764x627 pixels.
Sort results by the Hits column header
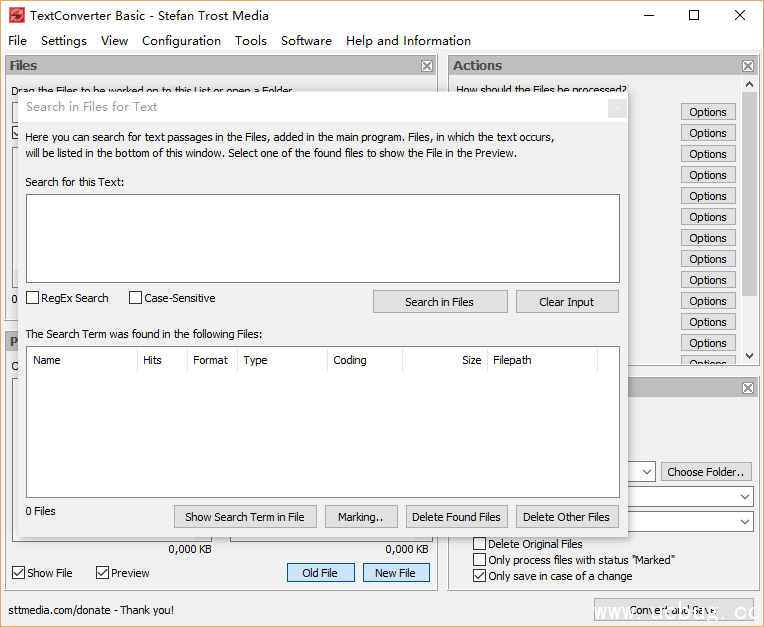pos(162,360)
